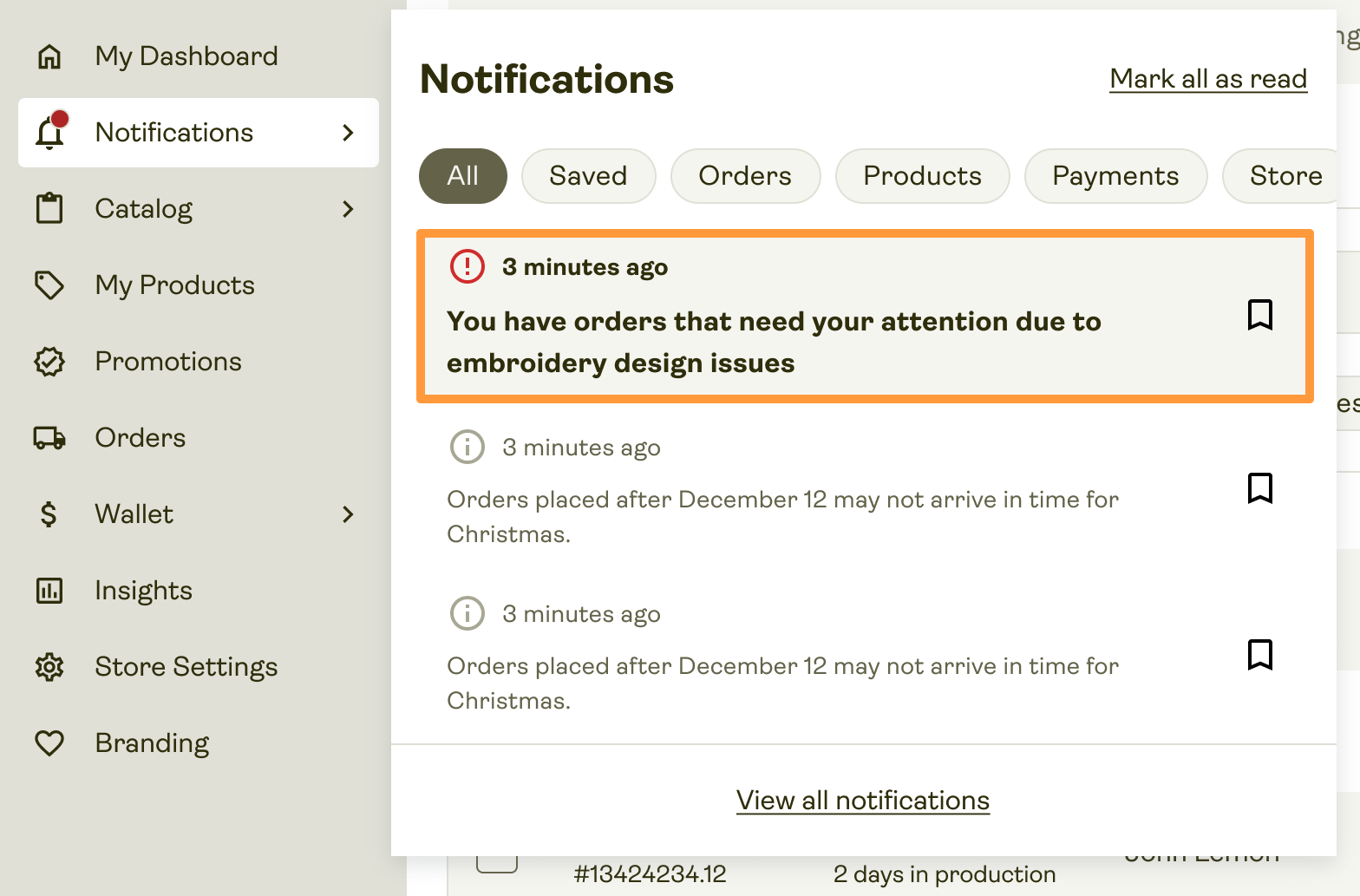Click the Branding heart icon

pos(49,743)
